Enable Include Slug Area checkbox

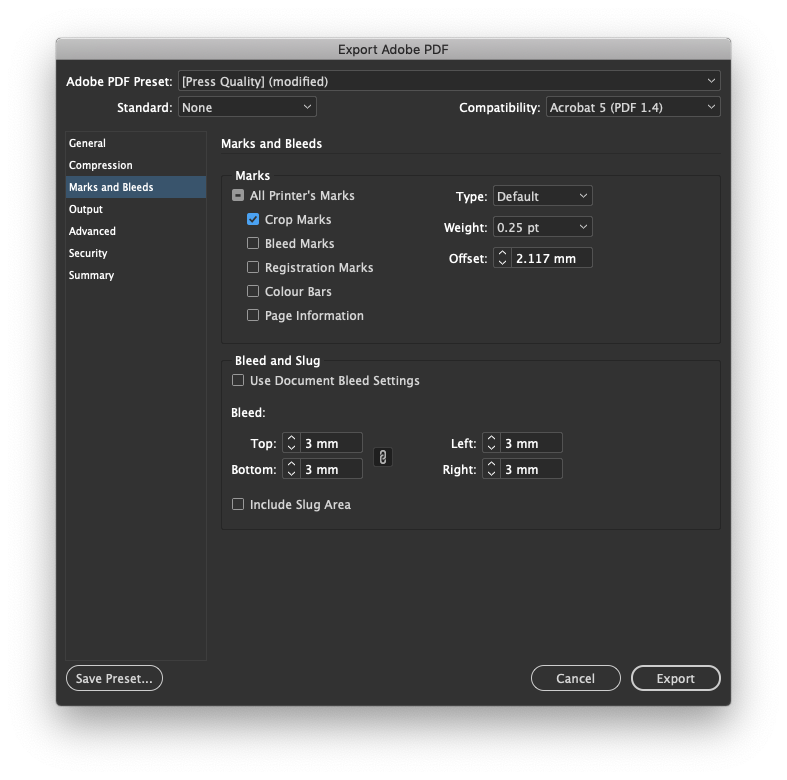[x=238, y=505]
